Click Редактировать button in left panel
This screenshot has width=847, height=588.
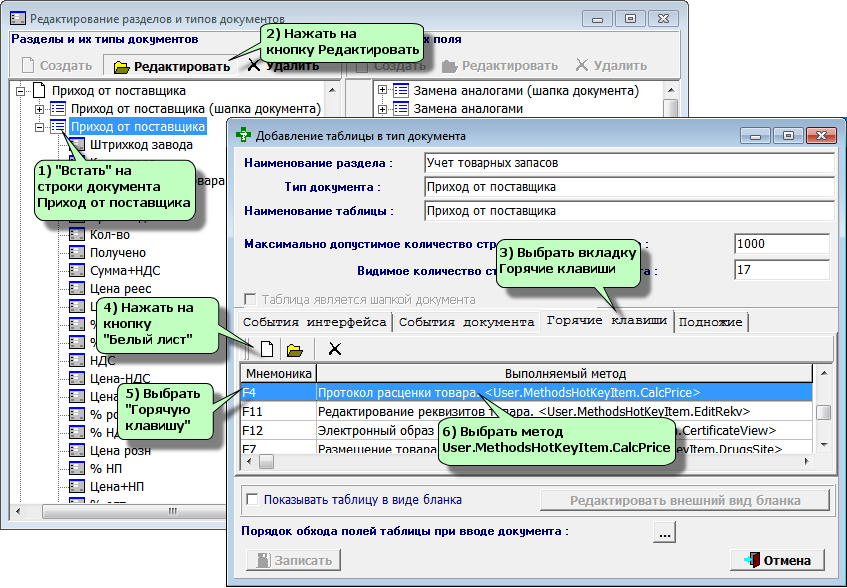point(172,66)
